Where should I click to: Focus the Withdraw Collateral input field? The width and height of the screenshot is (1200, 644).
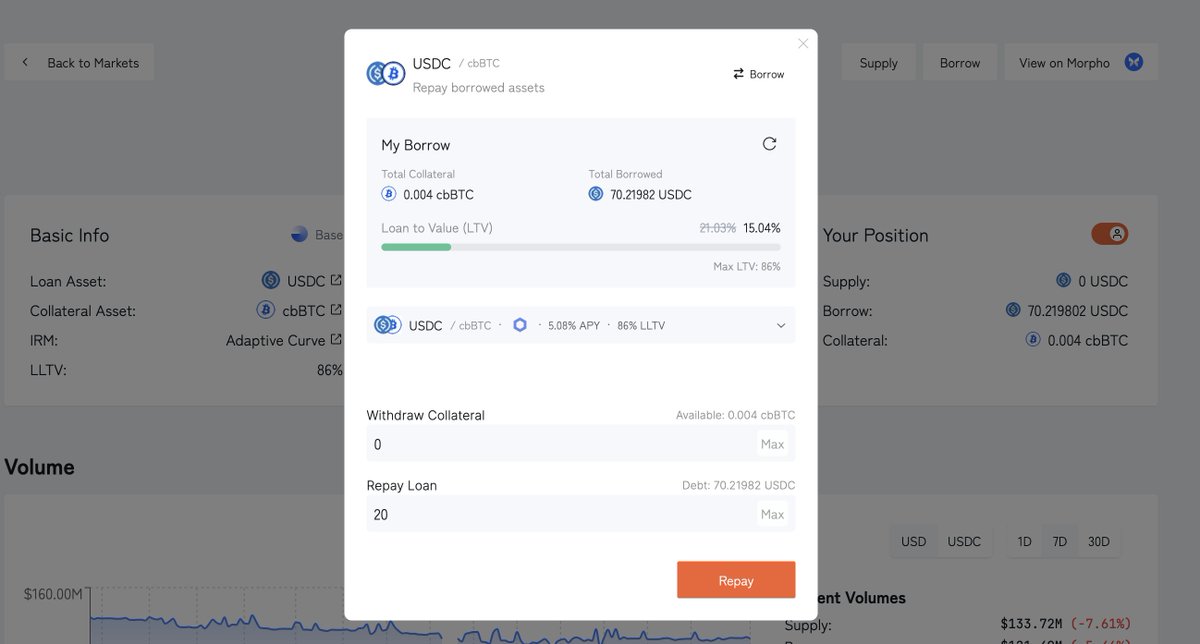point(581,444)
